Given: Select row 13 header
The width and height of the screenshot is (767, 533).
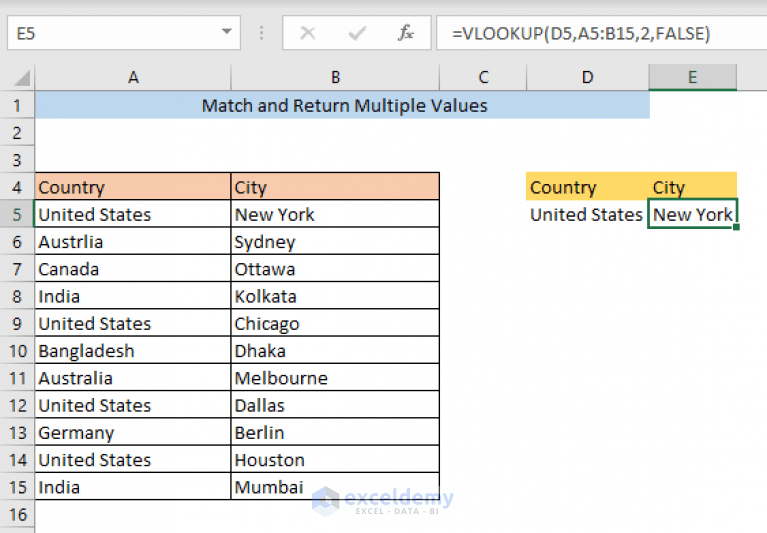Looking at the screenshot, I should tap(17, 432).
